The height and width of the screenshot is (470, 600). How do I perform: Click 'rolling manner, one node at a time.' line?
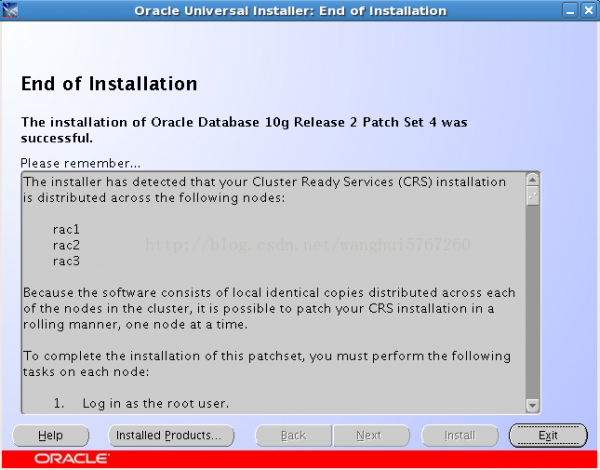coord(135,325)
